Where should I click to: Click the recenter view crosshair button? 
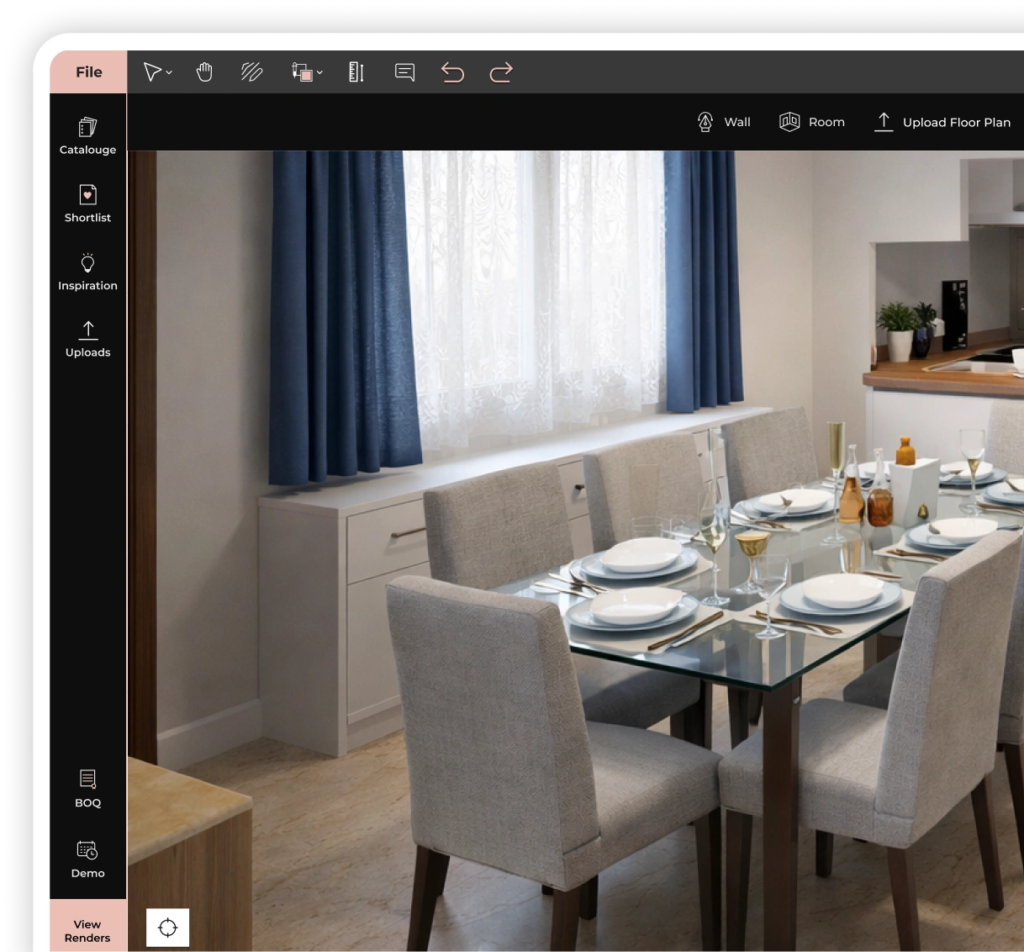168,927
